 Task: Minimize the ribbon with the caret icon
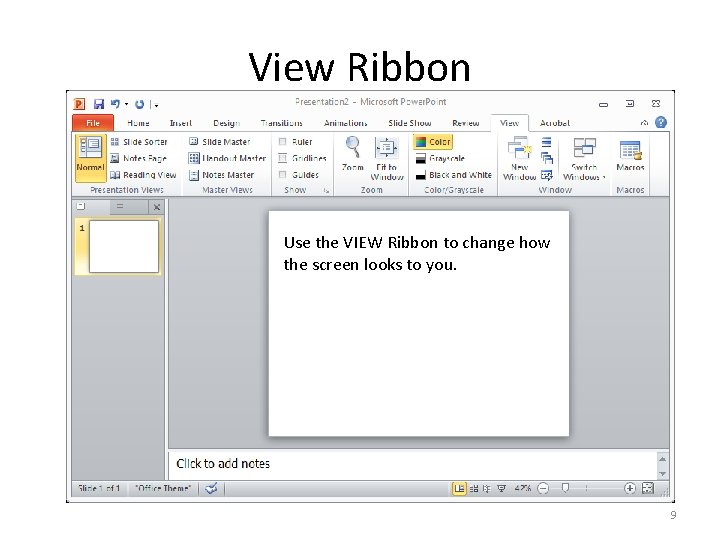click(x=644, y=123)
